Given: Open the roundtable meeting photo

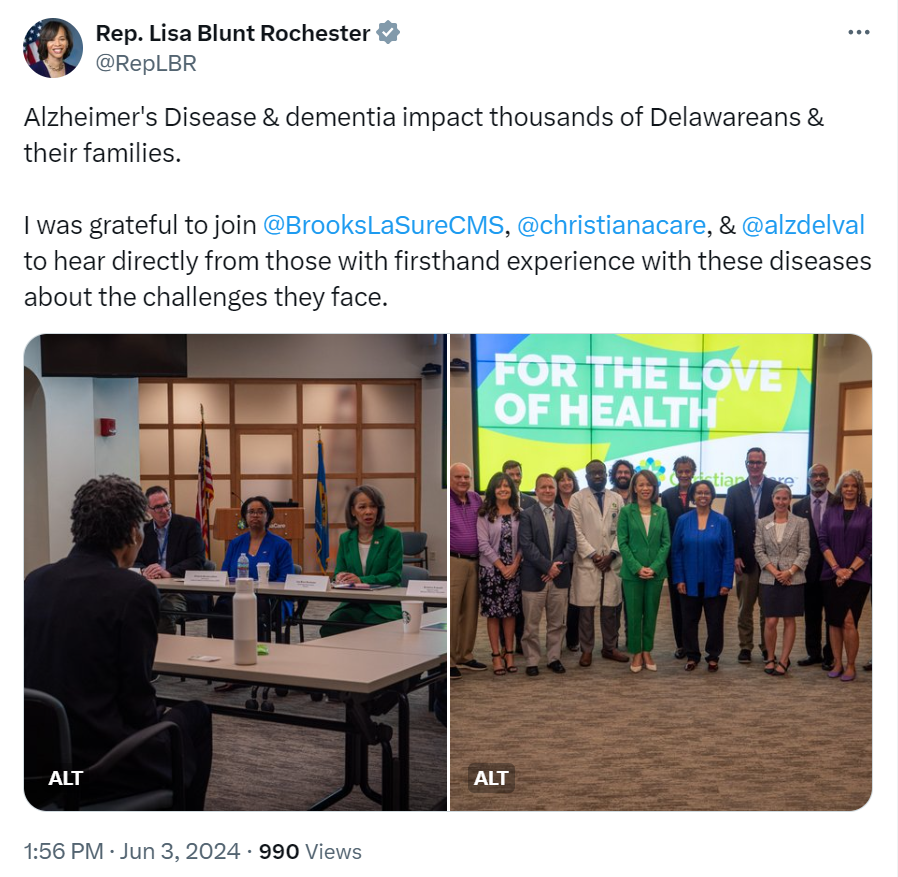Looking at the screenshot, I should tap(235, 572).
